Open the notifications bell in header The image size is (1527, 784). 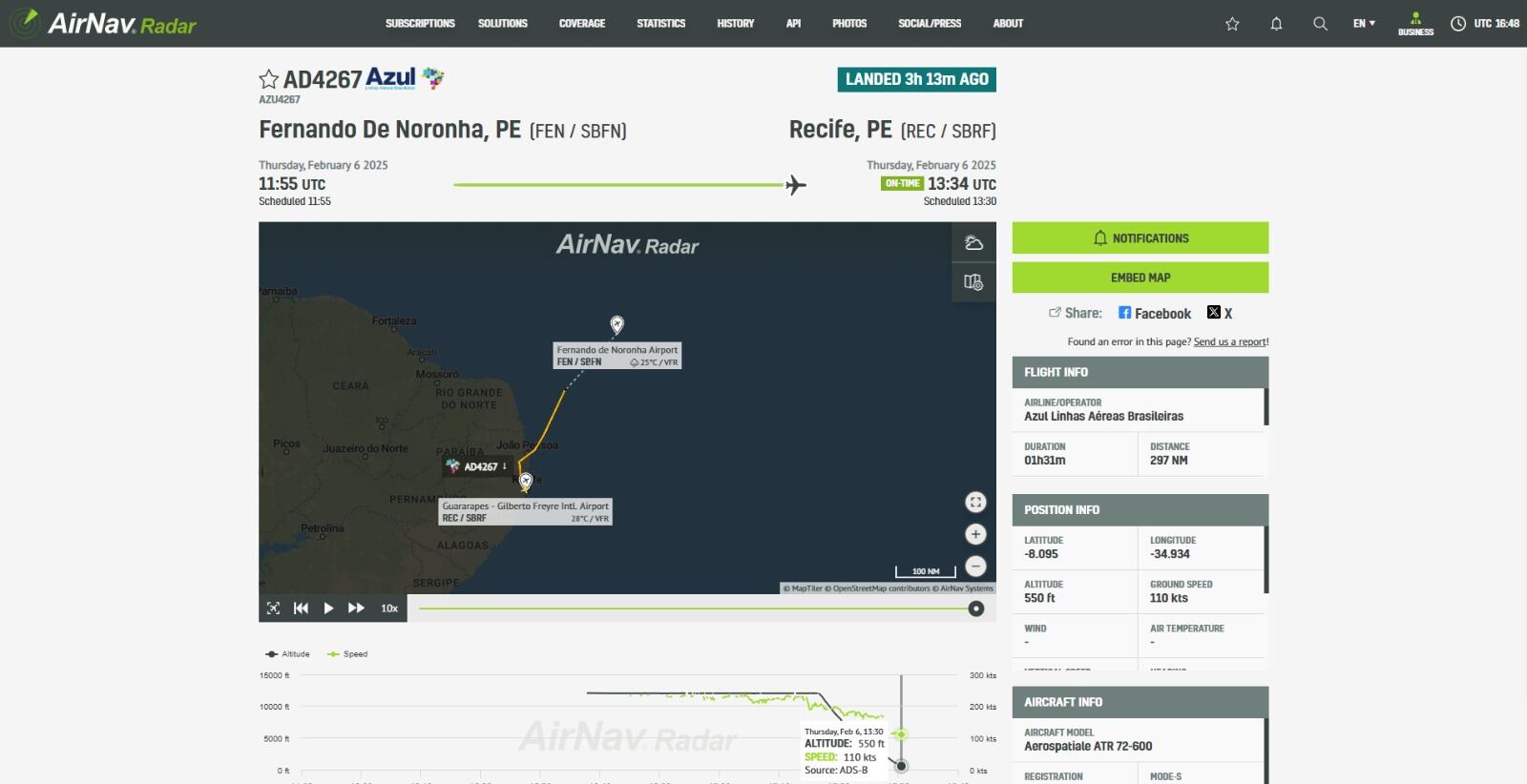pyautogui.click(x=1276, y=24)
